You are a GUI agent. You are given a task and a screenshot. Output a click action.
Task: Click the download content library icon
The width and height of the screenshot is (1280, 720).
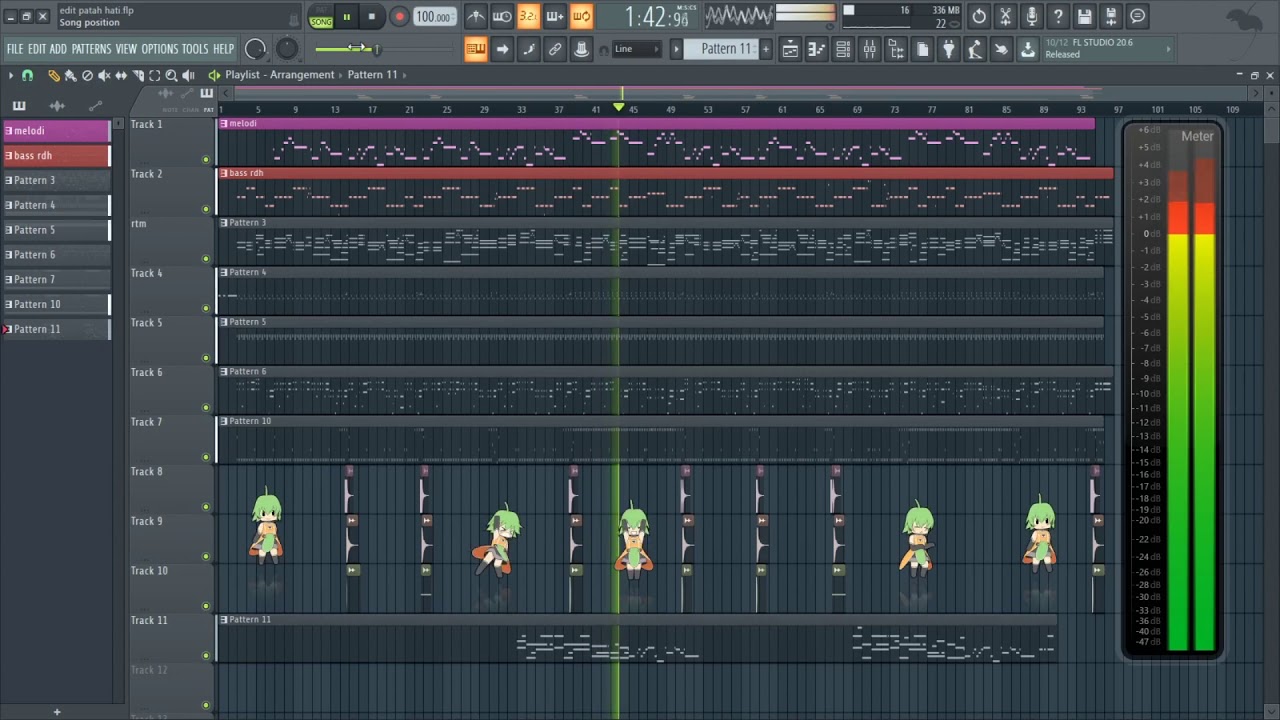1028,49
